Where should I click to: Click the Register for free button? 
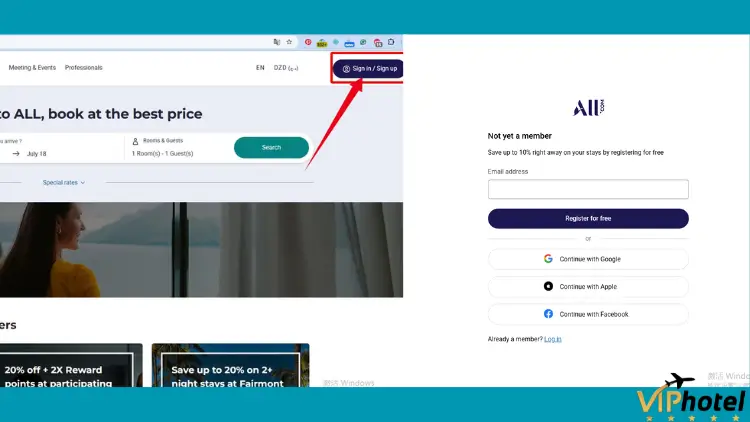pos(588,219)
